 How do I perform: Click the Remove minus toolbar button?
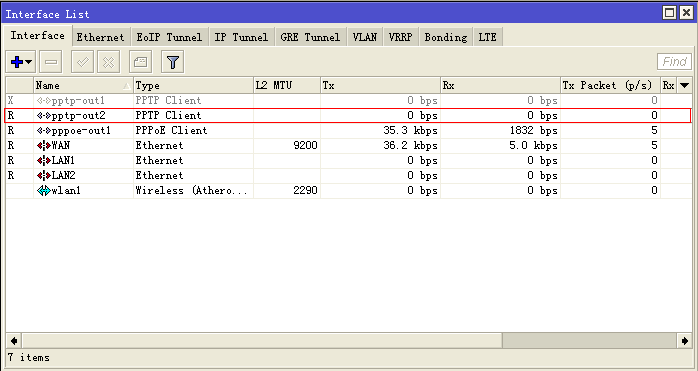pyautogui.click(x=51, y=62)
